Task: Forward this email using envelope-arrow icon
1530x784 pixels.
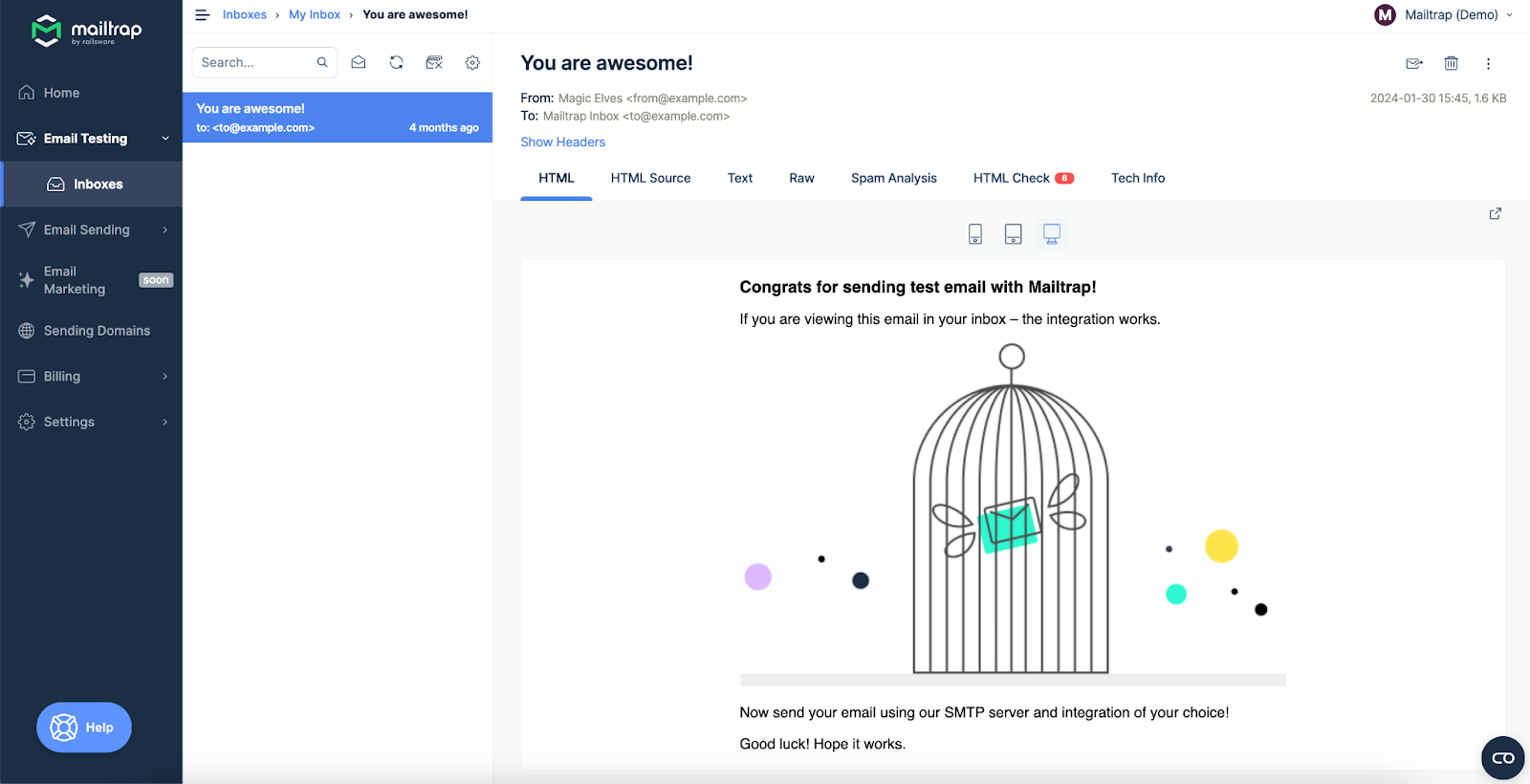Action: tap(1414, 63)
